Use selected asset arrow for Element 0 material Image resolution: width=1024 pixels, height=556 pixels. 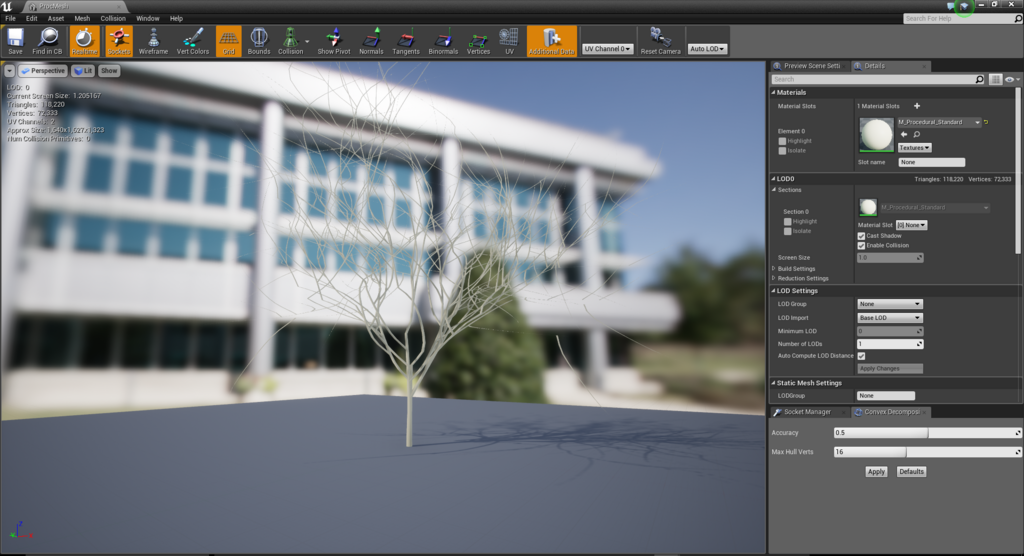pyautogui.click(x=904, y=135)
